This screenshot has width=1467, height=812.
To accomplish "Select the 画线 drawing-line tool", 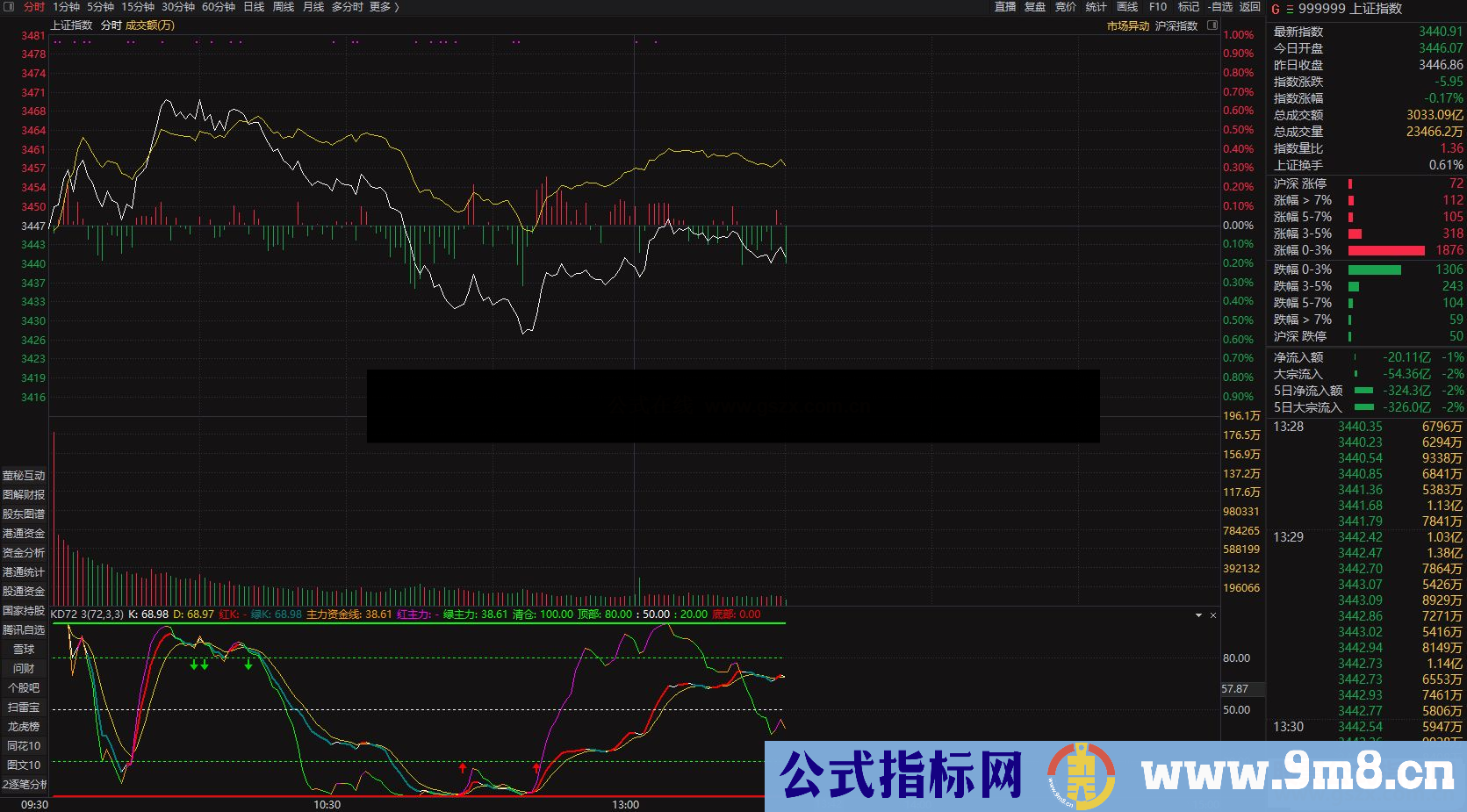I will click(x=1126, y=7).
